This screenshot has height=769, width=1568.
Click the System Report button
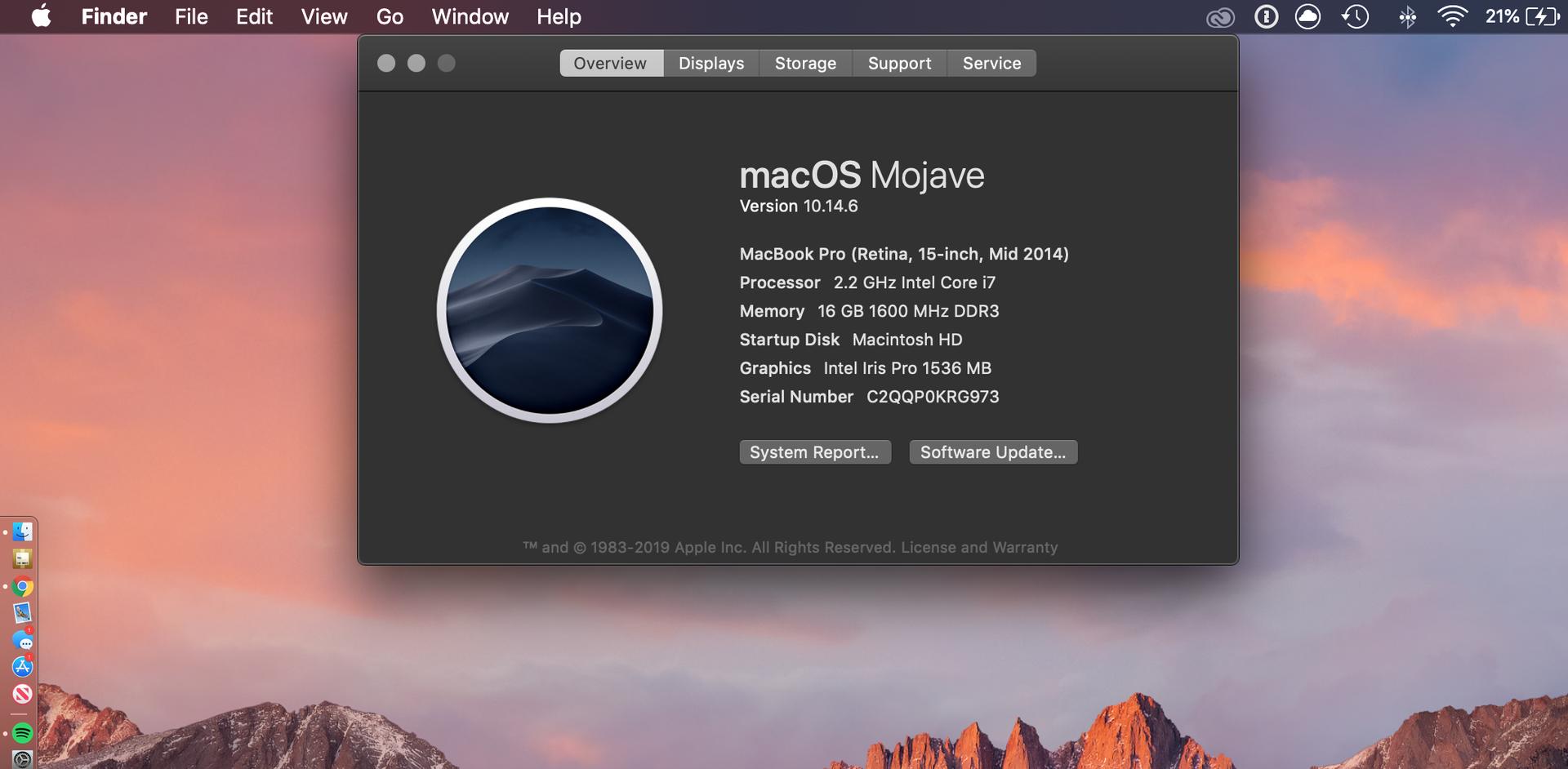(815, 452)
